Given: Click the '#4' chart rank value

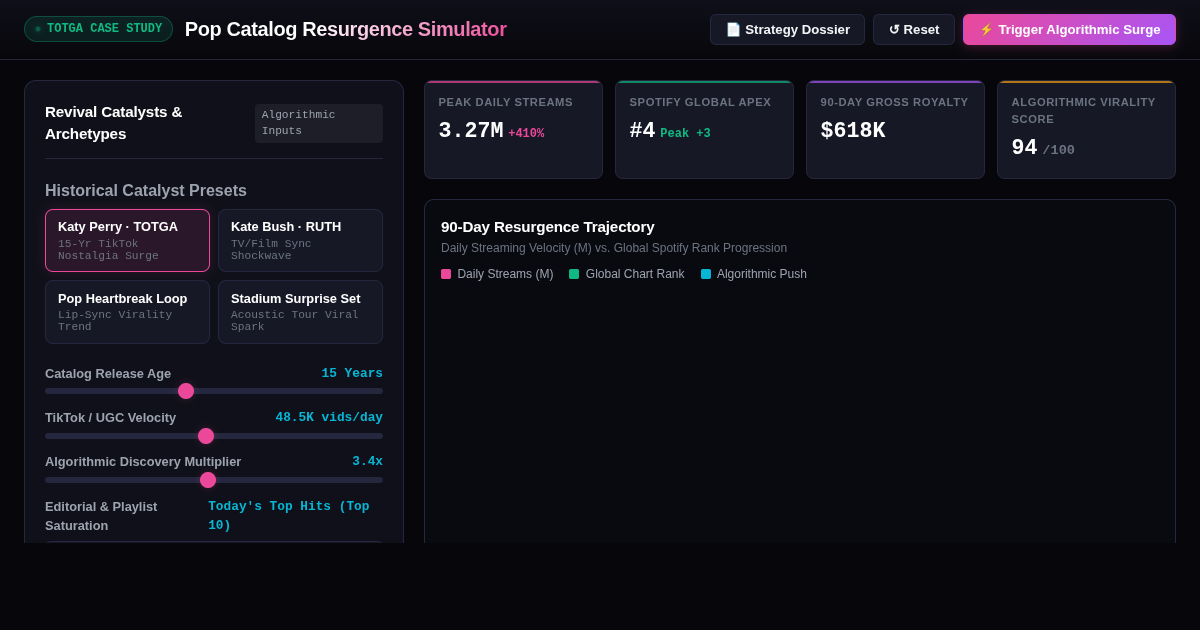Looking at the screenshot, I should pyautogui.click(x=642, y=131).
